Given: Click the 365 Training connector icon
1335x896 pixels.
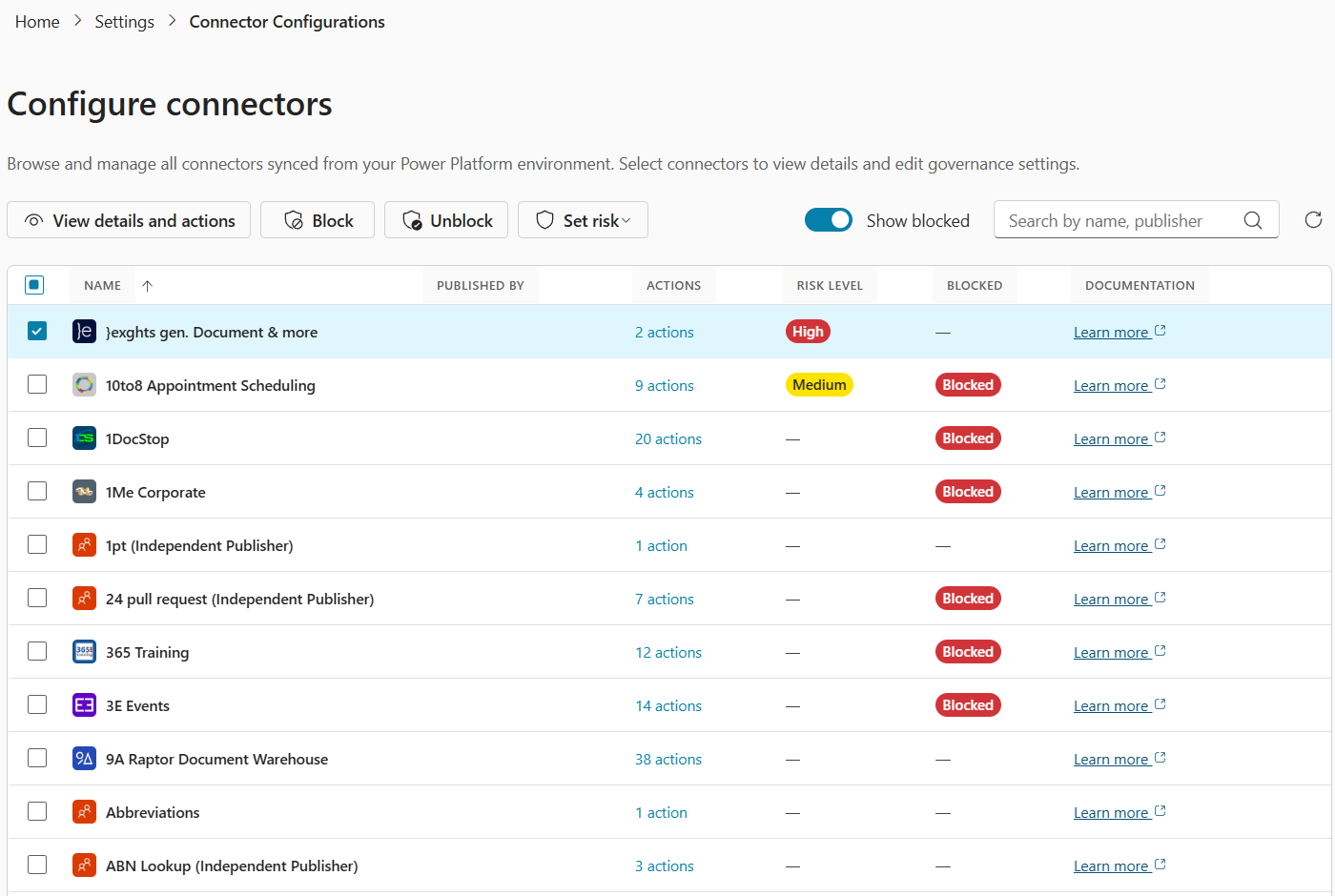Looking at the screenshot, I should pyautogui.click(x=84, y=651).
